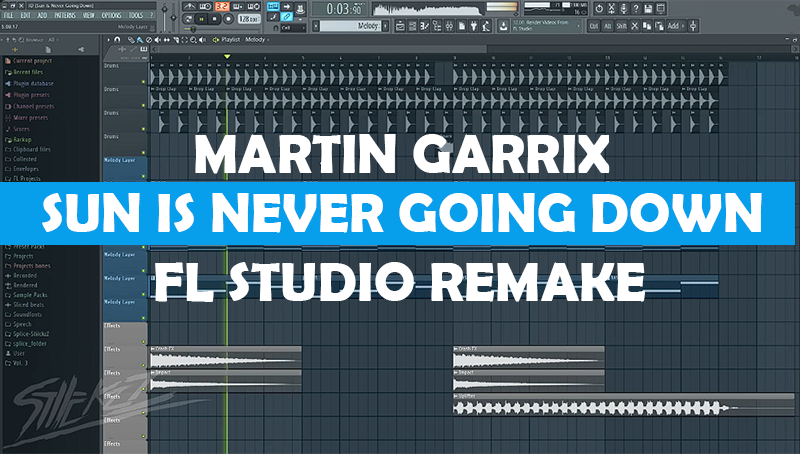
Task: Open the OPTIONS menu
Action: coord(111,15)
